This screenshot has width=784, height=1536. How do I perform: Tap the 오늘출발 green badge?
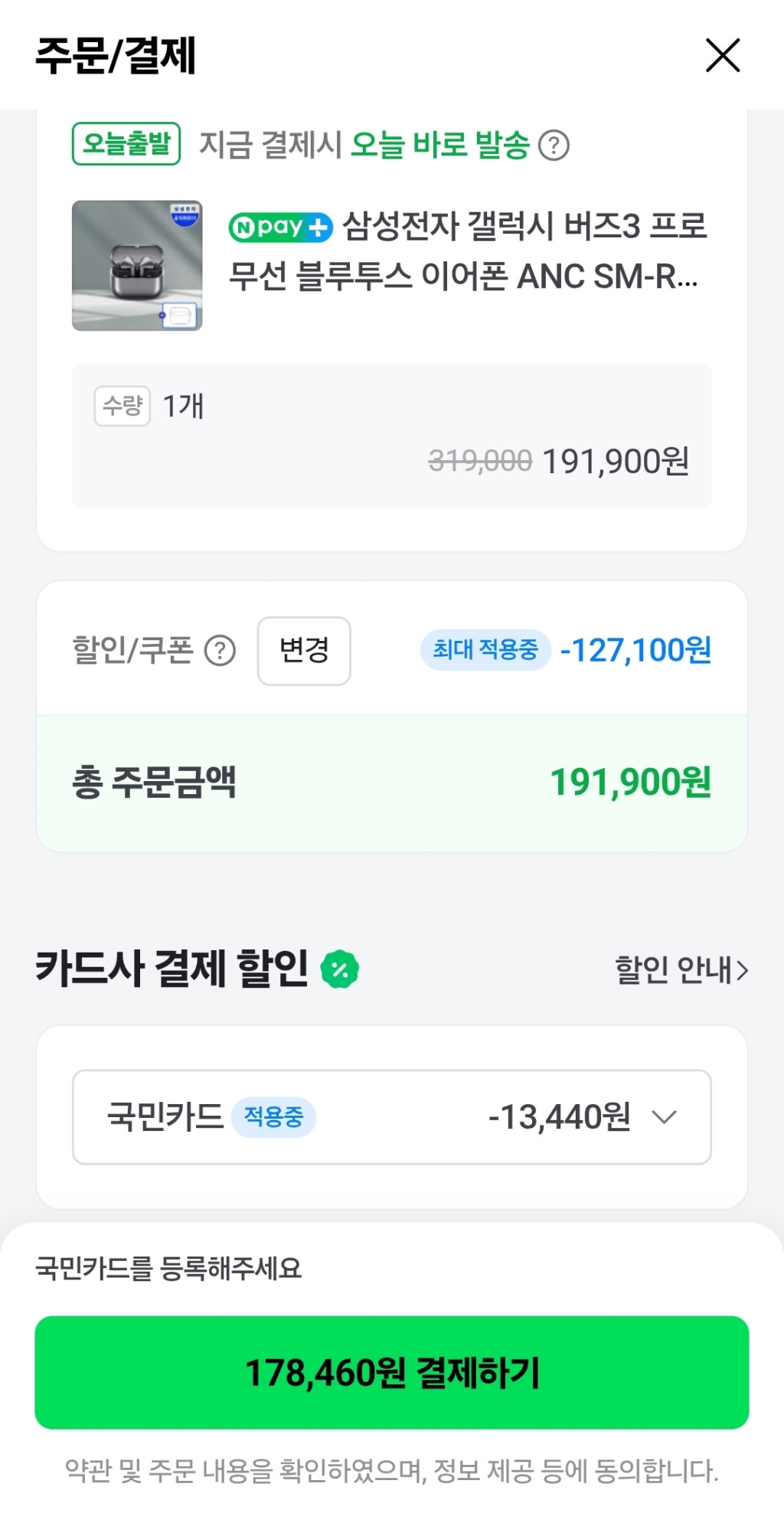126,144
